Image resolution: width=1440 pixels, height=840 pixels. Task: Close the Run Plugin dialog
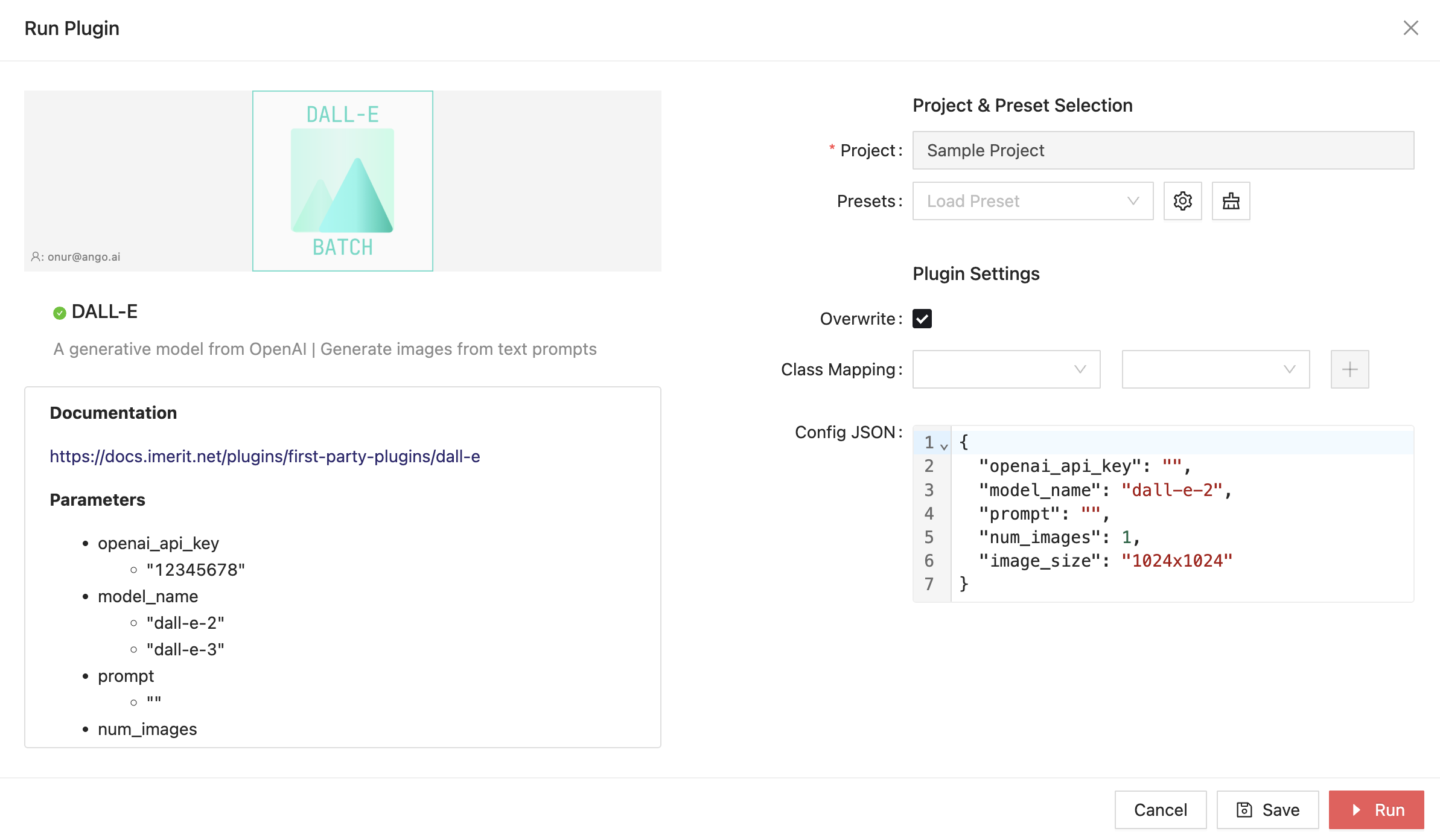coord(1410,28)
